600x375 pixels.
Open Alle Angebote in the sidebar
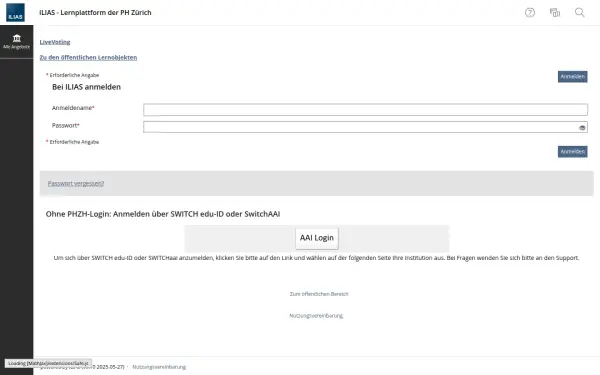pyautogui.click(x=16, y=42)
